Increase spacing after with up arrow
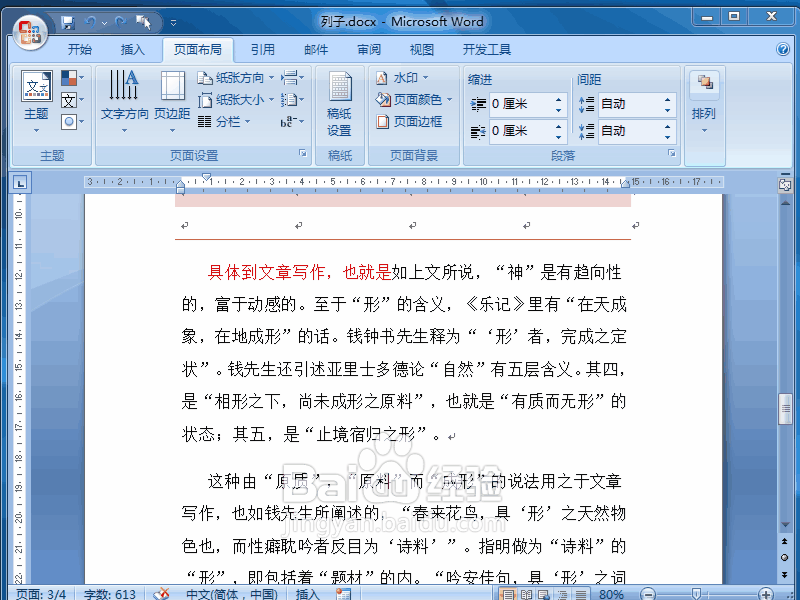The height and width of the screenshot is (600, 800). pos(668,127)
